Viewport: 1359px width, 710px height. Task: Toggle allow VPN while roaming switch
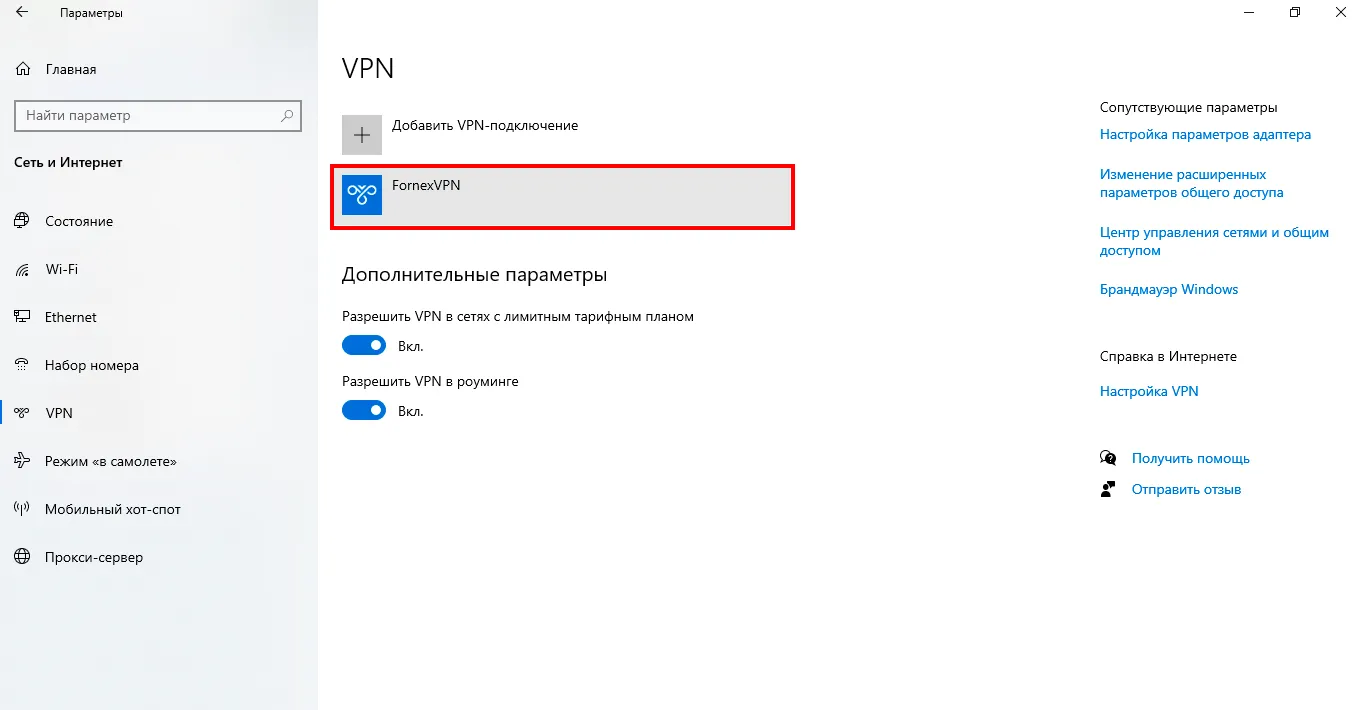pos(364,410)
